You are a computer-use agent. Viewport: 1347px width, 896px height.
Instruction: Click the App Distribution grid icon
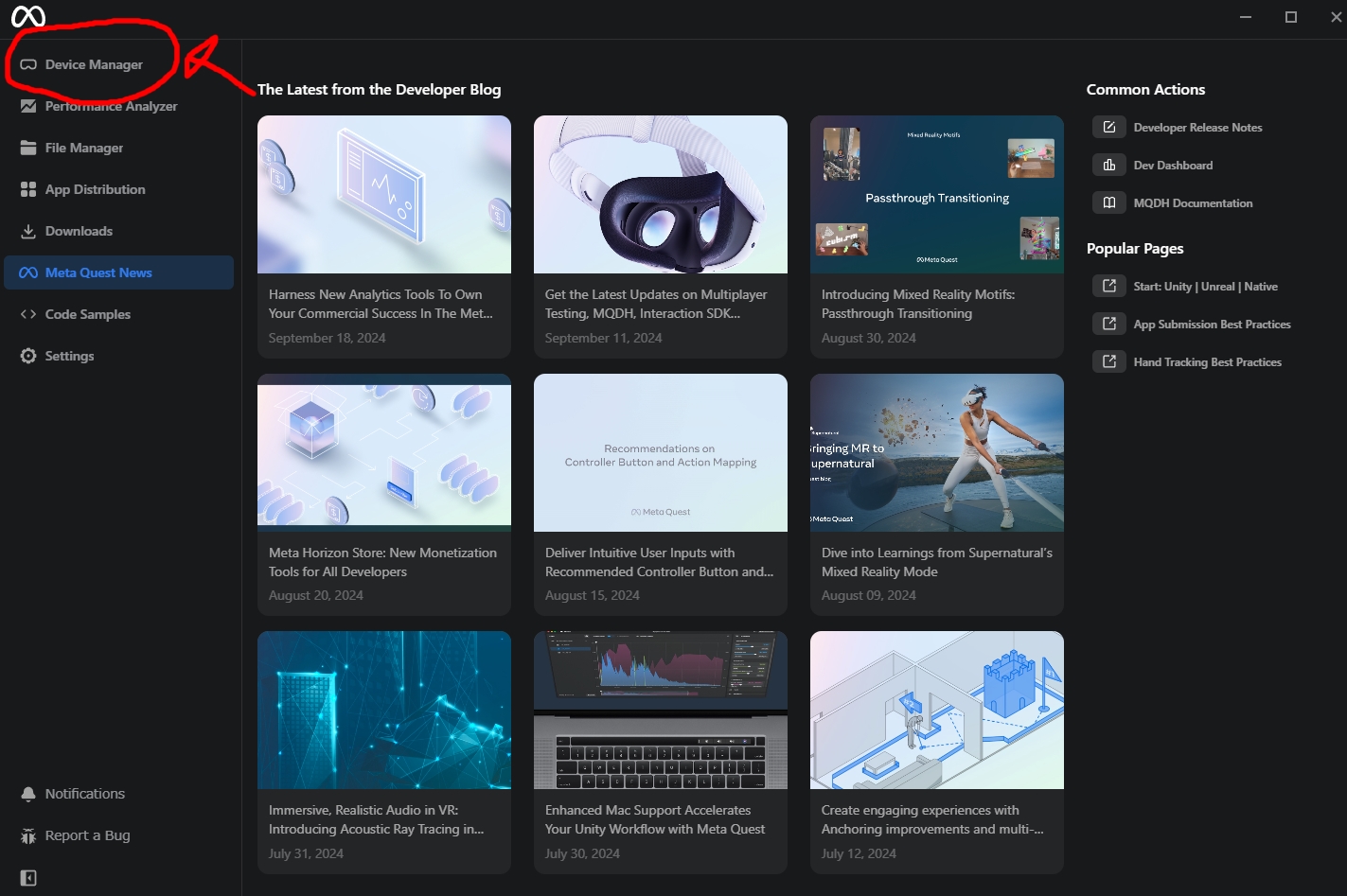[x=28, y=189]
